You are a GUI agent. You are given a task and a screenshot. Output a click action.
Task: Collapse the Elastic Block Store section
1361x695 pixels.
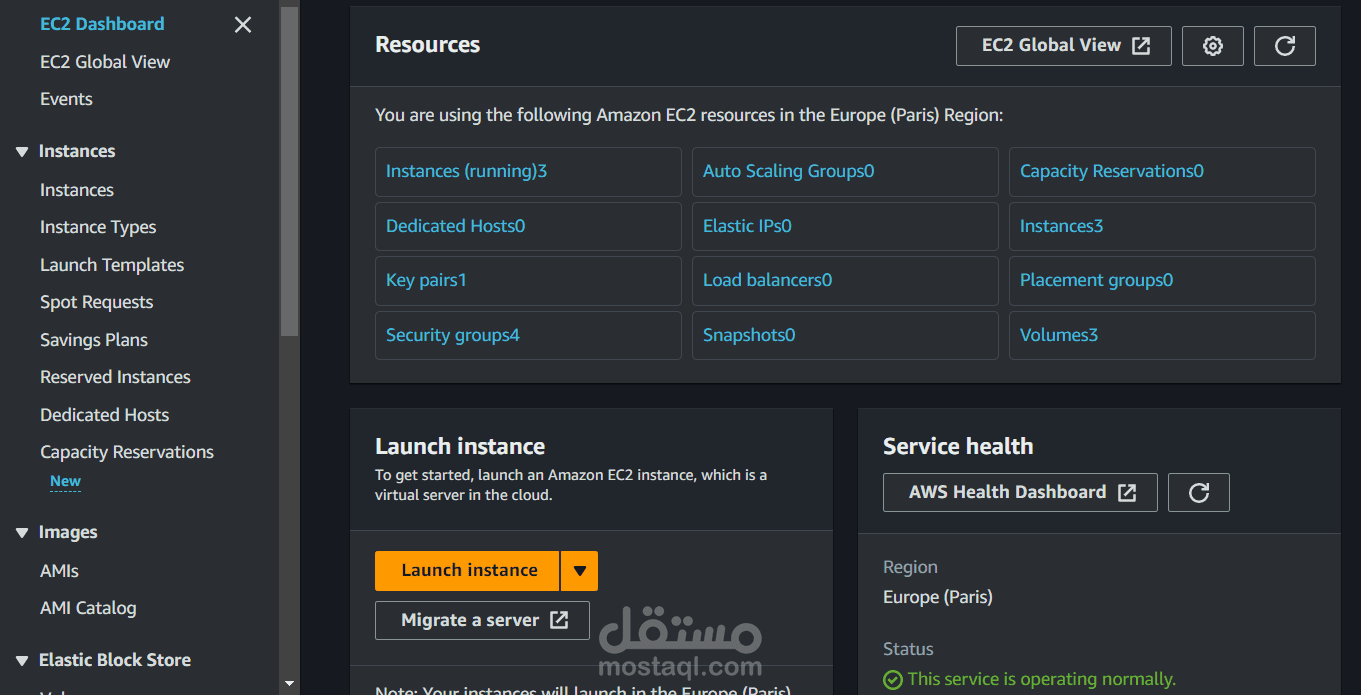[22, 660]
